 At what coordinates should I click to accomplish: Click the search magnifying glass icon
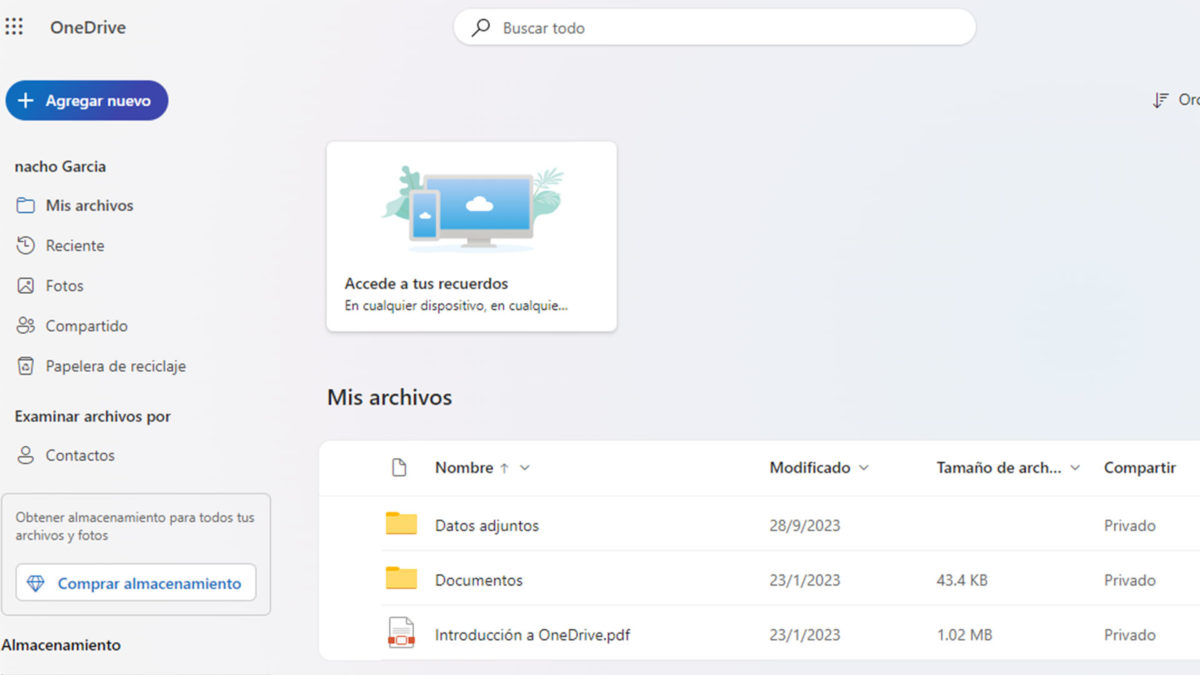coord(481,27)
